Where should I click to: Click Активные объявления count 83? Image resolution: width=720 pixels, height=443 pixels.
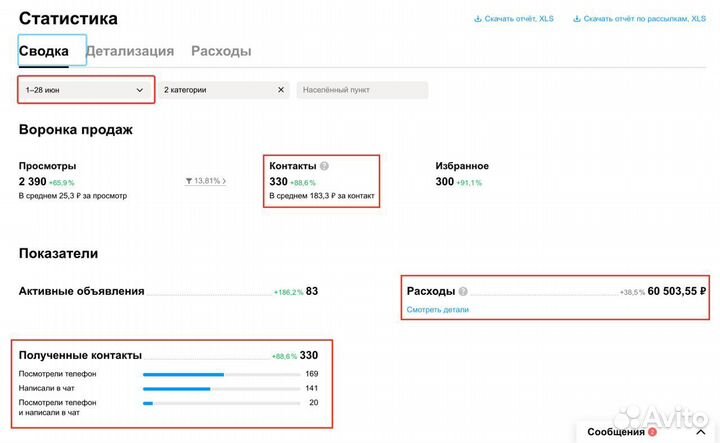(312, 291)
